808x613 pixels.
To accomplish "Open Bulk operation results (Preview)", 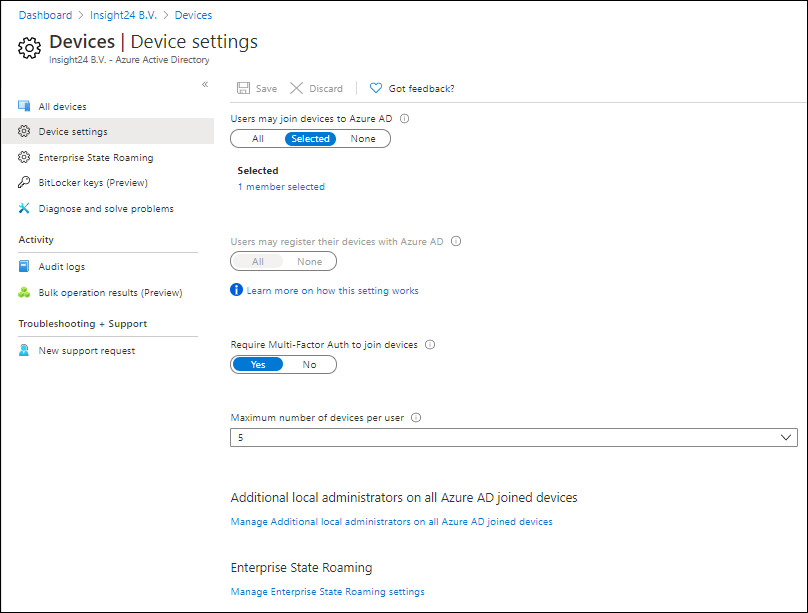I will (108, 293).
